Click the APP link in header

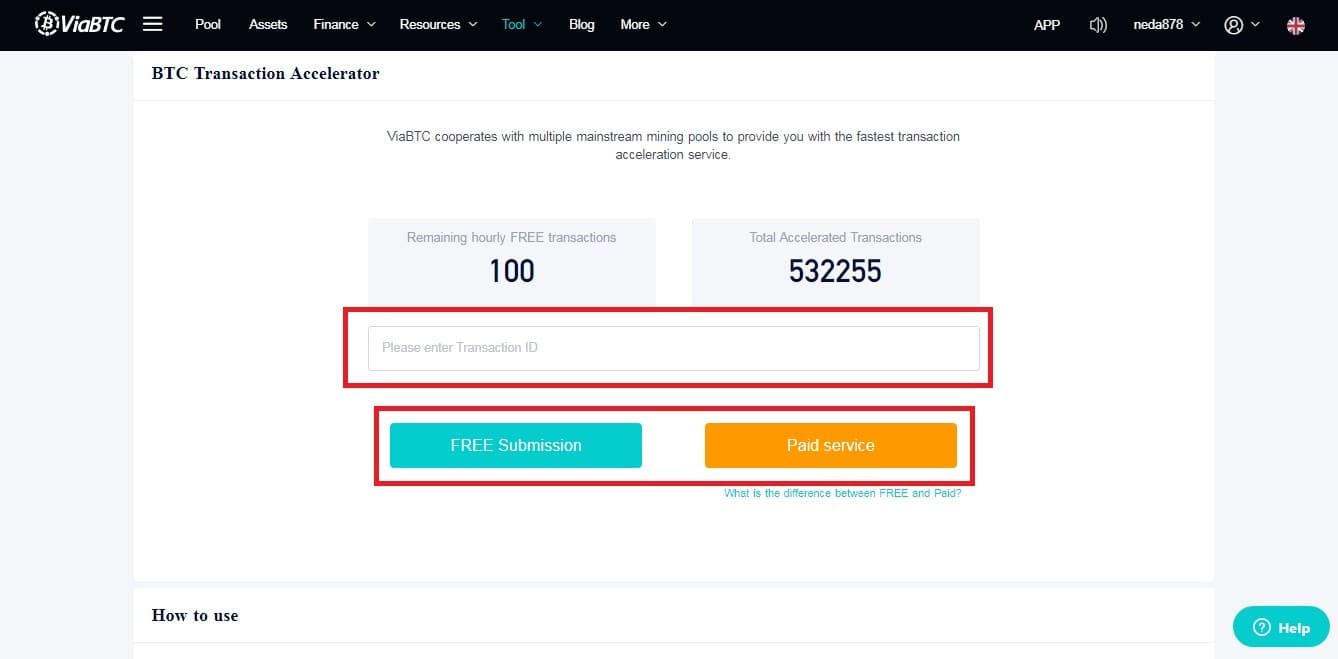pos(1047,25)
